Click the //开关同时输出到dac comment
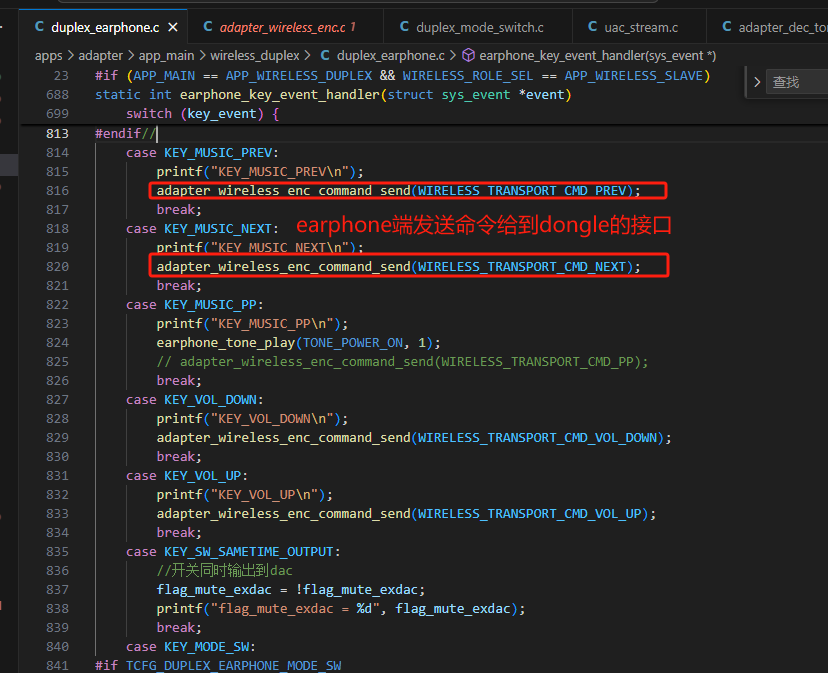This screenshot has height=673, width=828. (224, 571)
